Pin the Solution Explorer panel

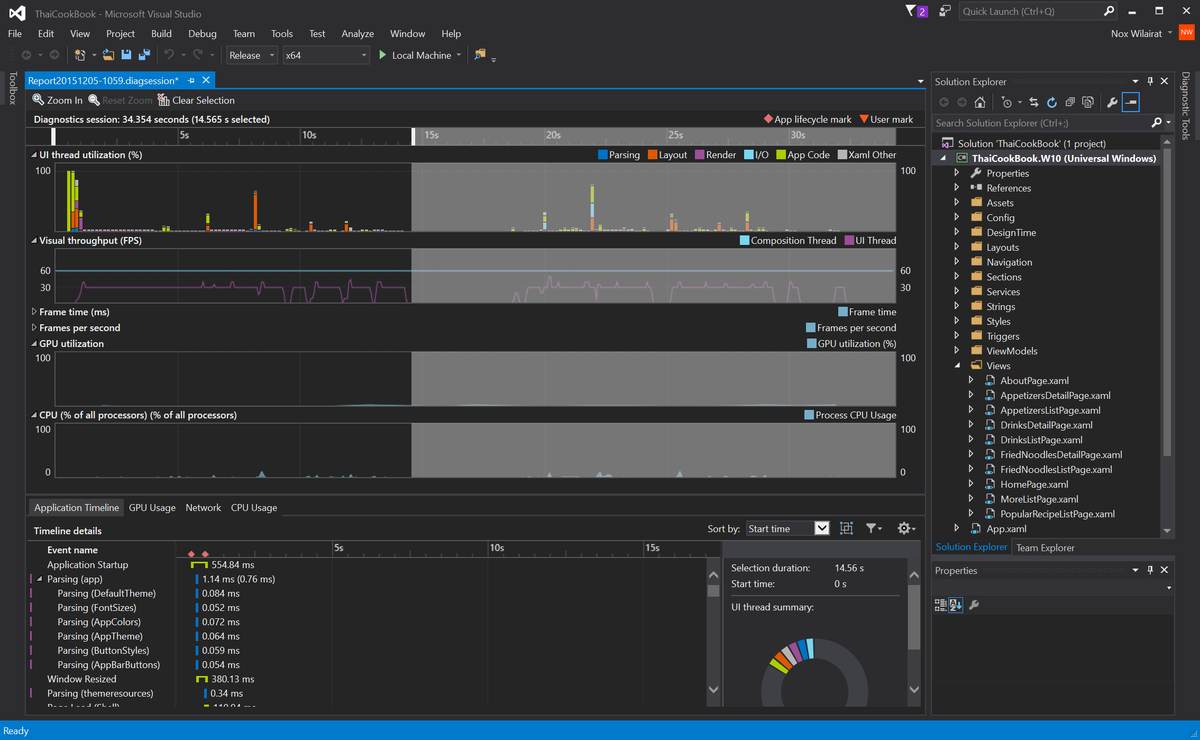[1150, 81]
